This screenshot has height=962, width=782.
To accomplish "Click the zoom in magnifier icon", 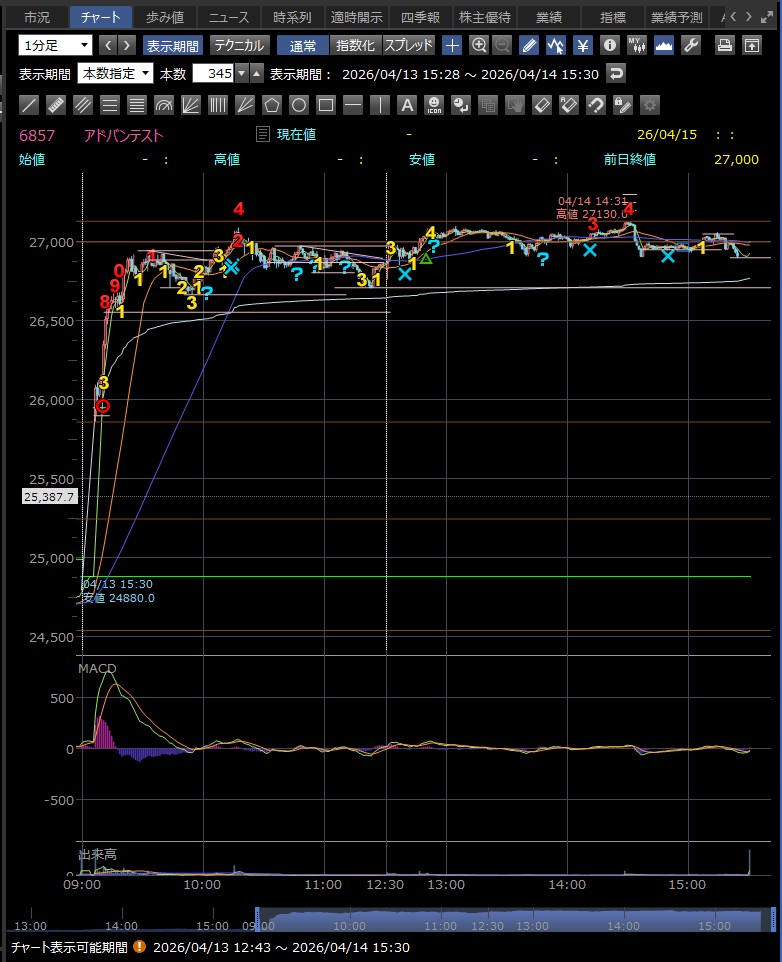I will point(479,45).
